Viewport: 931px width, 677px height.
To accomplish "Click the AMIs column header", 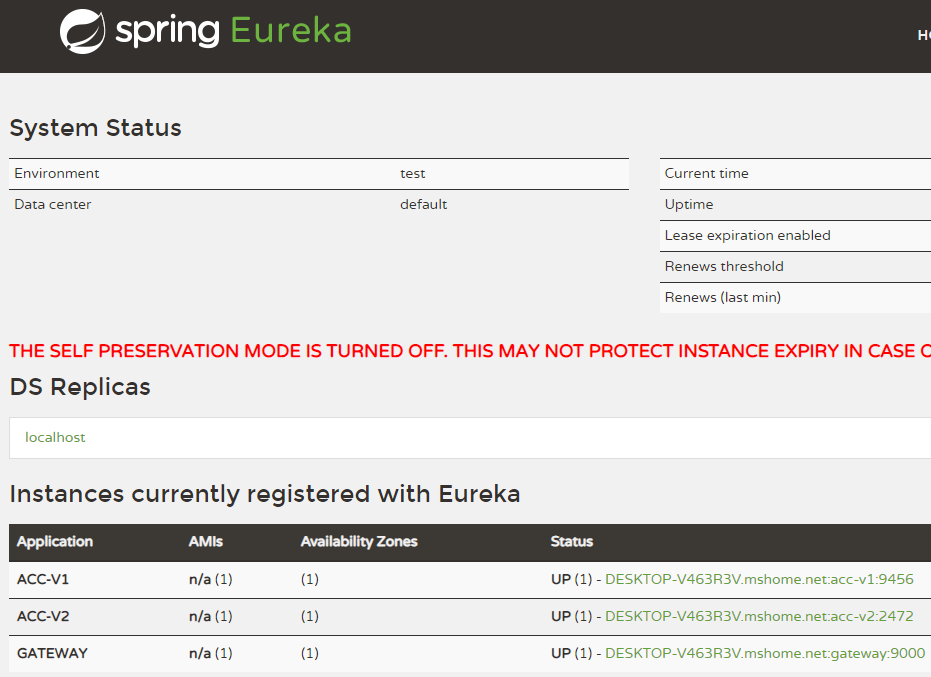I will click(205, 541).
